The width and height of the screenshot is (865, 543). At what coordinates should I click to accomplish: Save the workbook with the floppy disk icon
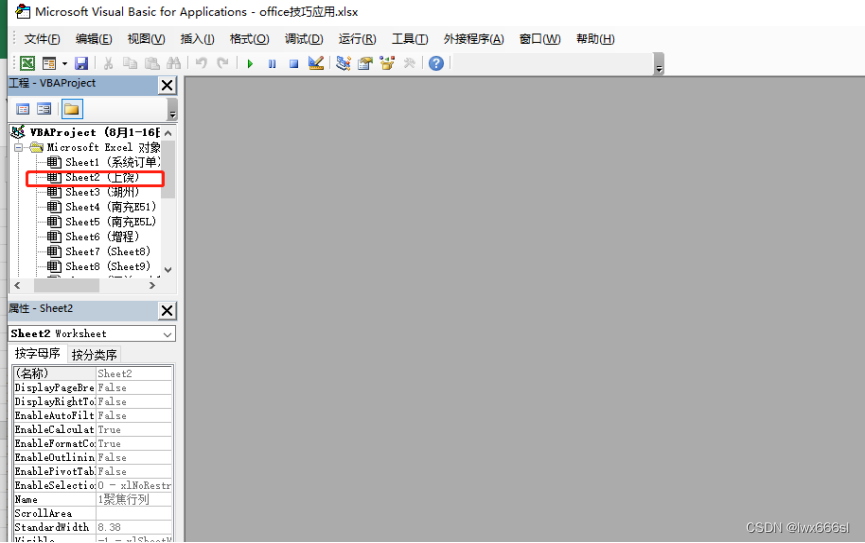coord(81,63)
